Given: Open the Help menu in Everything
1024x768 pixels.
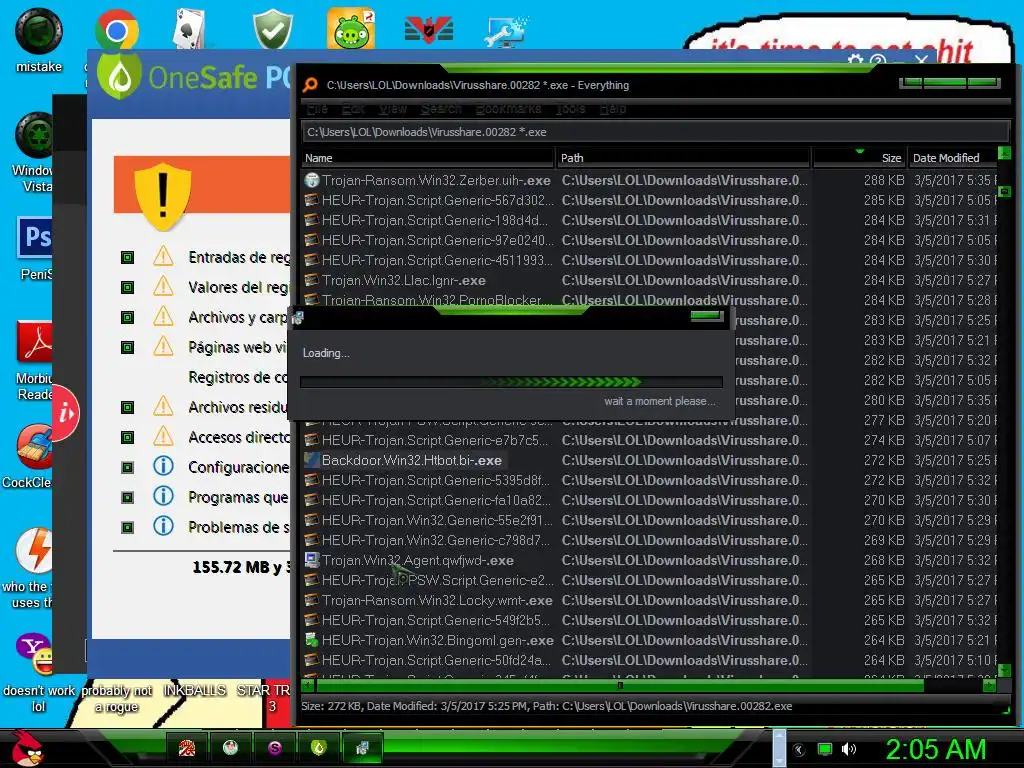Looking at the screenshot, I should [x=613, y=108].
